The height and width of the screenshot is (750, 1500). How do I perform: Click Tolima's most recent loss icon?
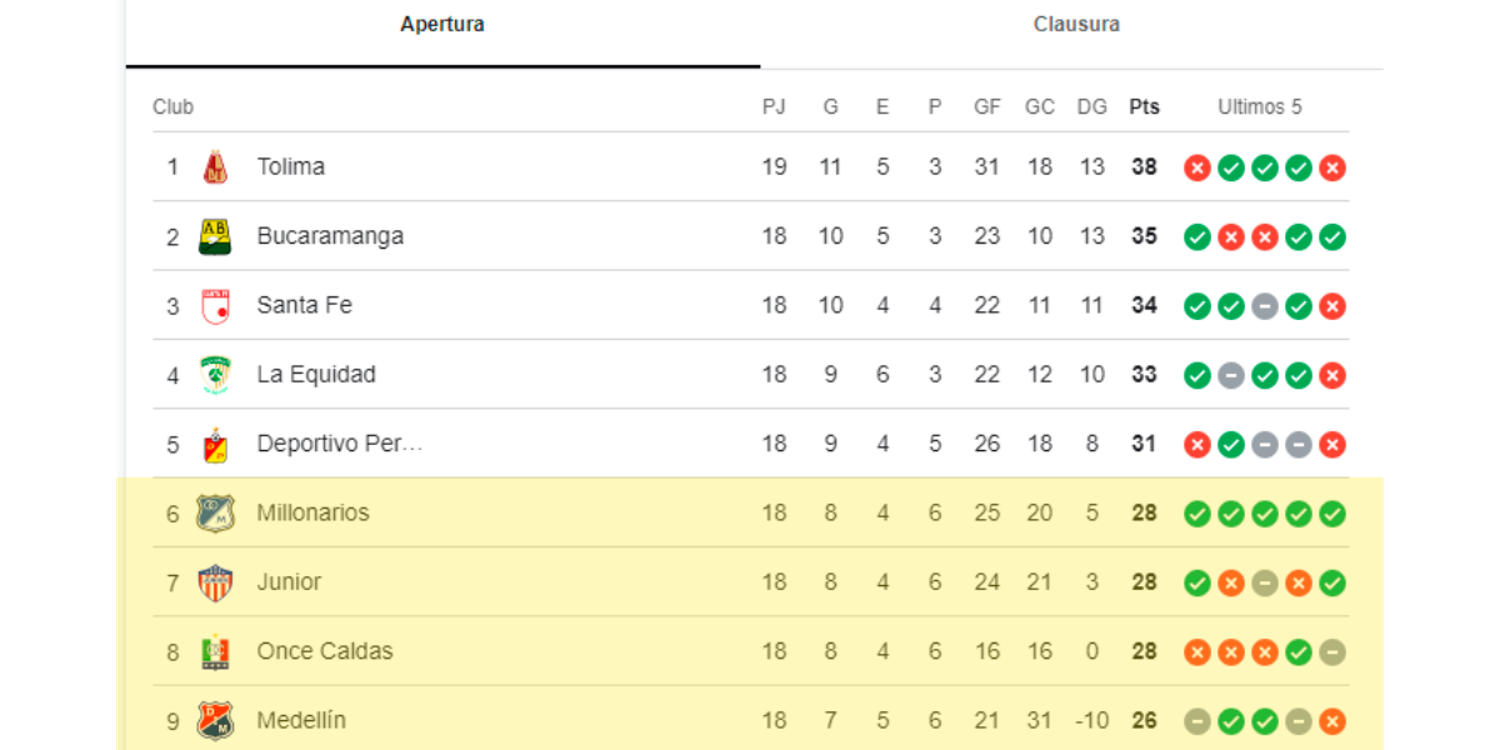(x=1332, y=168)
